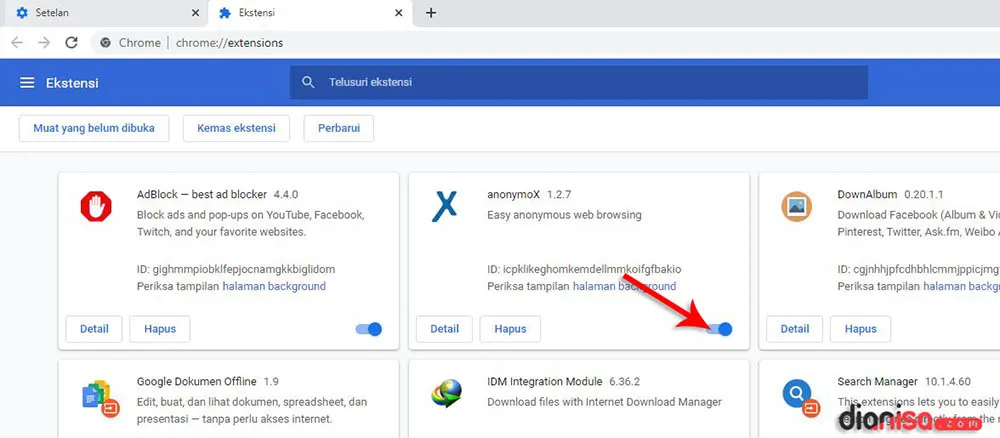Switch to the Setelan tab
The image size is (1000, 438).
click(105, 13)
